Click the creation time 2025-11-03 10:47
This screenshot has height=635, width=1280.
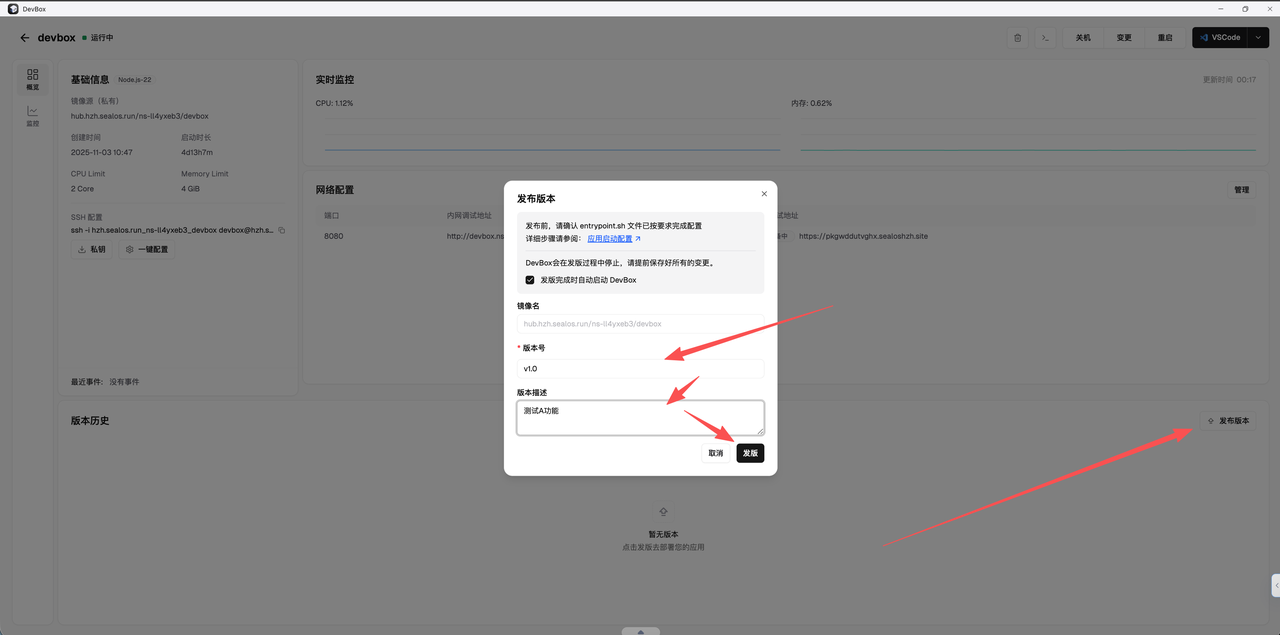pyautogui.click(x=102, y=152)
